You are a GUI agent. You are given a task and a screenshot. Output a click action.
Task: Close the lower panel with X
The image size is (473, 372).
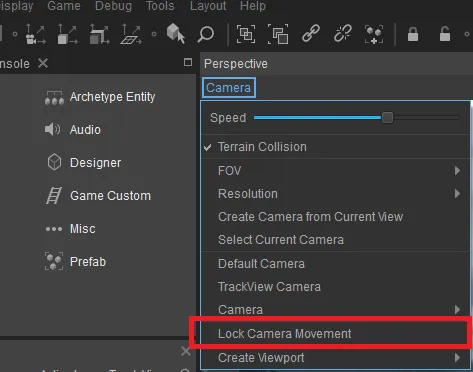point(185,351)
